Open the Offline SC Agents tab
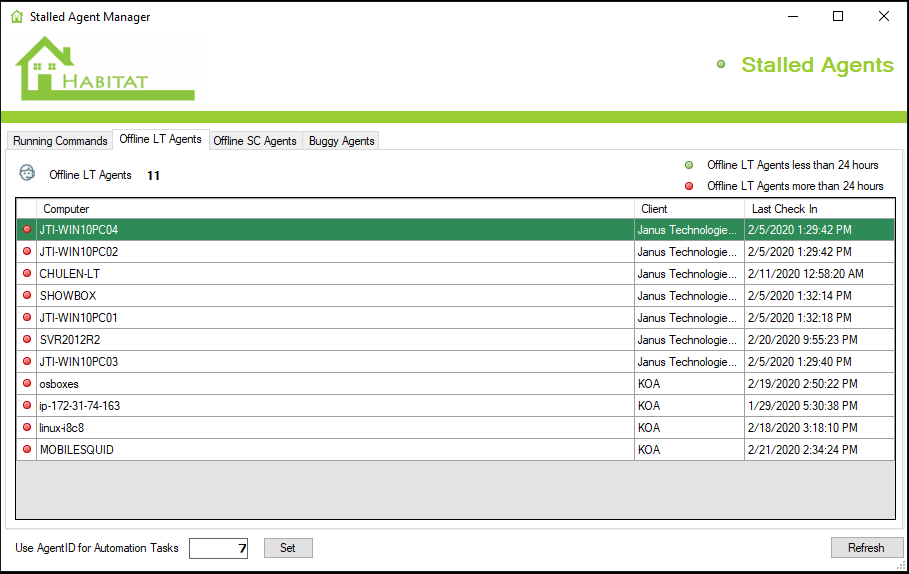 point(255,141)
